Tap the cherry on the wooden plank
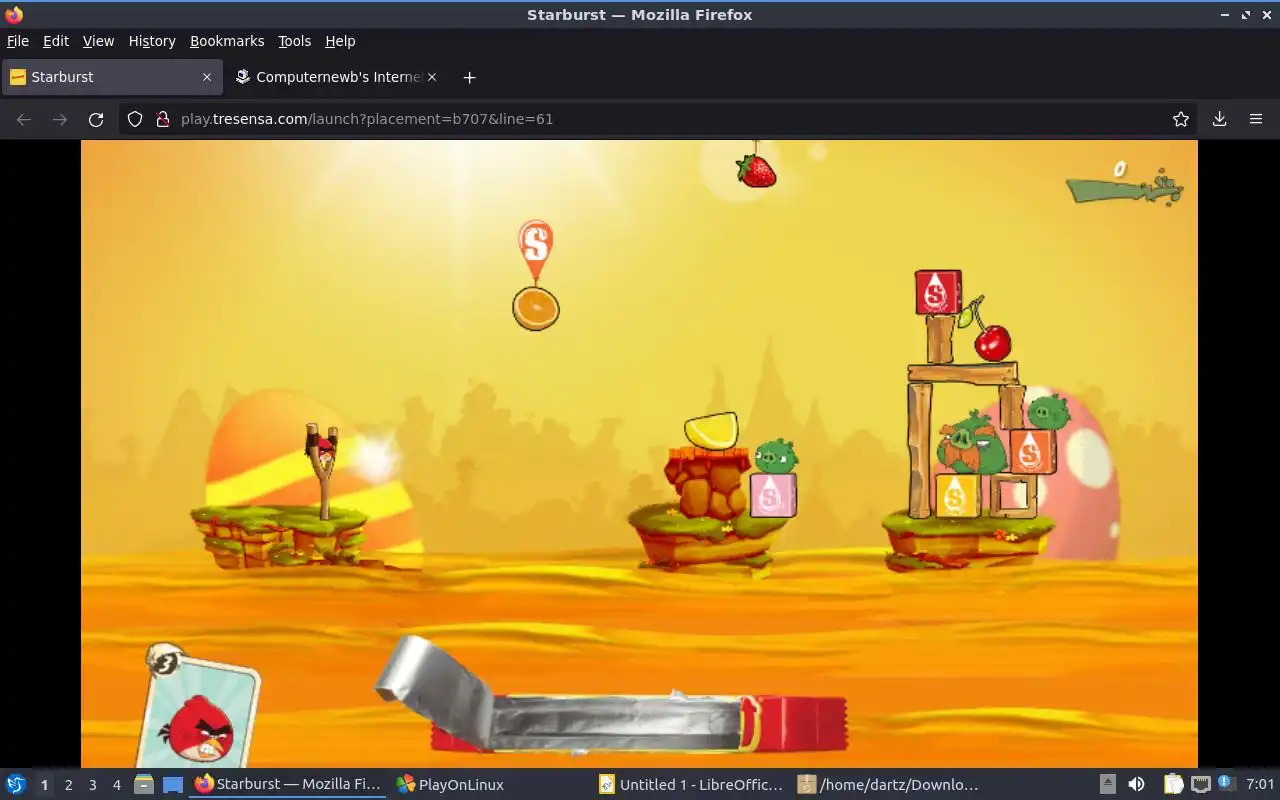 tap(992, 342)
